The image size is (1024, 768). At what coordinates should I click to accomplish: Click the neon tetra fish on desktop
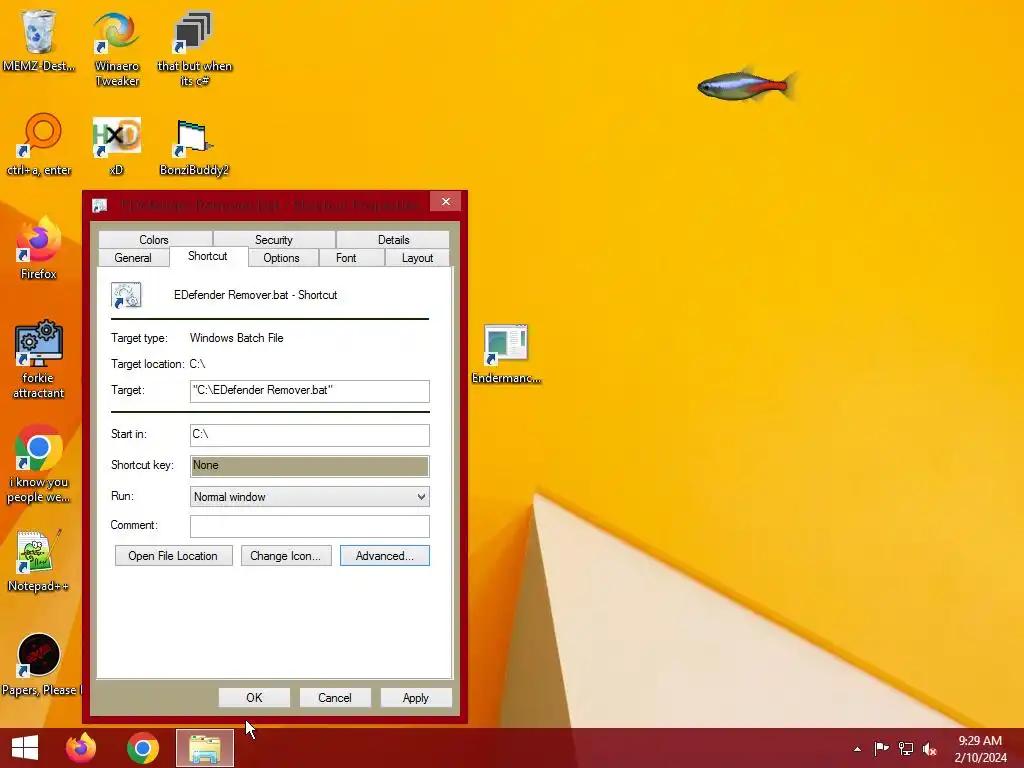(x=747, y=85)
